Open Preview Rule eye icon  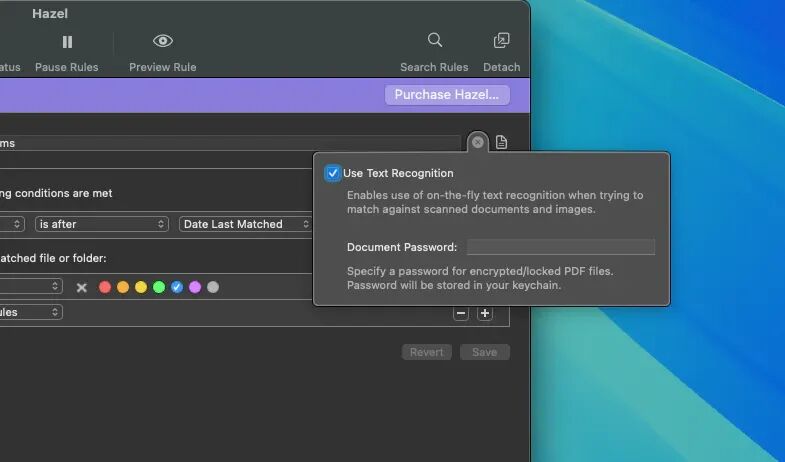tap(163, 41)
